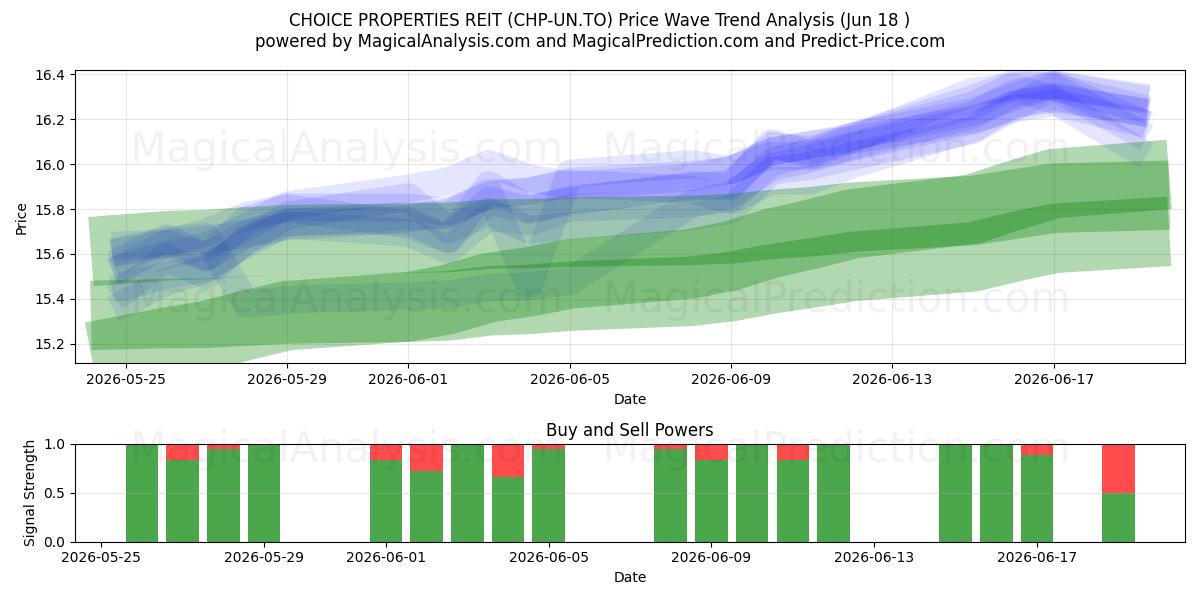Click the red sell segment of June 19 bar
Viewport: 1200px width, 600px height.
tap(1118, 468)
